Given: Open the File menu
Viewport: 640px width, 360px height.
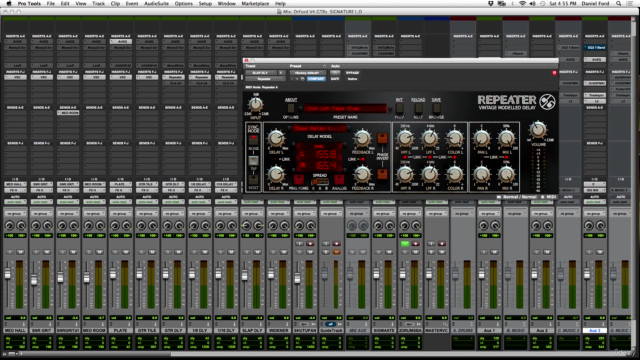Looking at the screenshot, I should pyautogui.click(x=51, y=3).
